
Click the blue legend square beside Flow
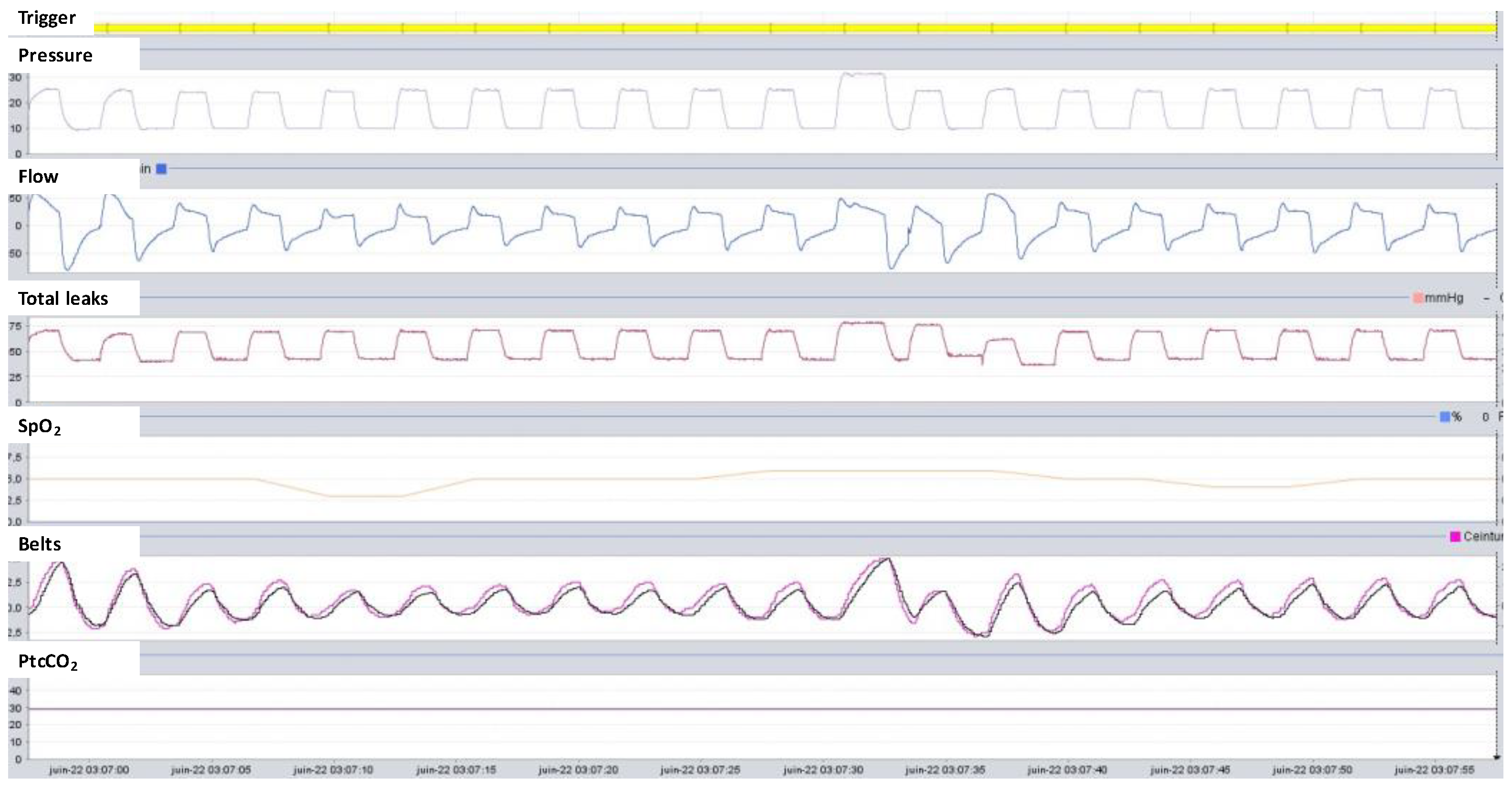pos(161,169)
